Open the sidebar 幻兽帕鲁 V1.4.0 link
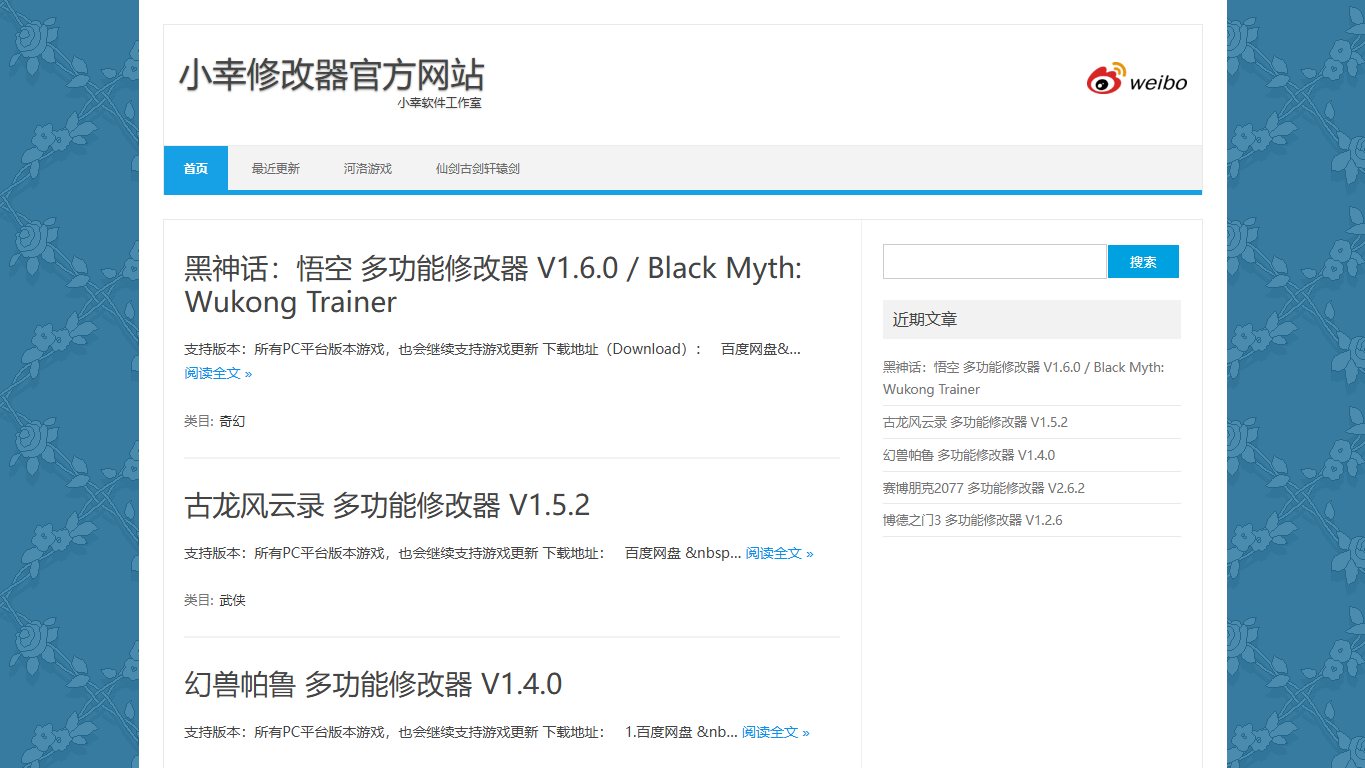 coord(969,455)
